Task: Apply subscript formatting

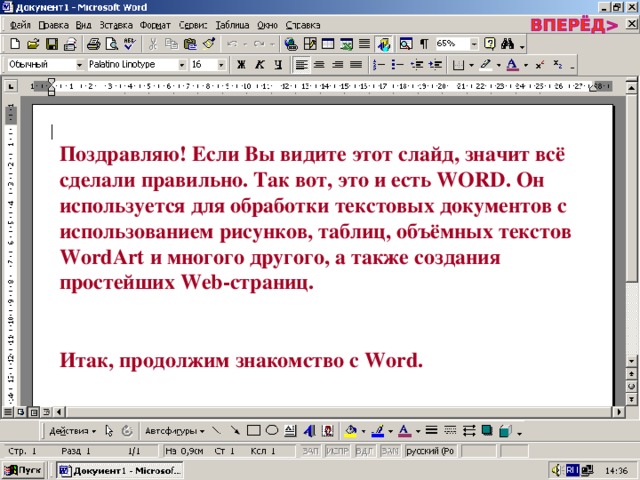Action: coord(558,64)
